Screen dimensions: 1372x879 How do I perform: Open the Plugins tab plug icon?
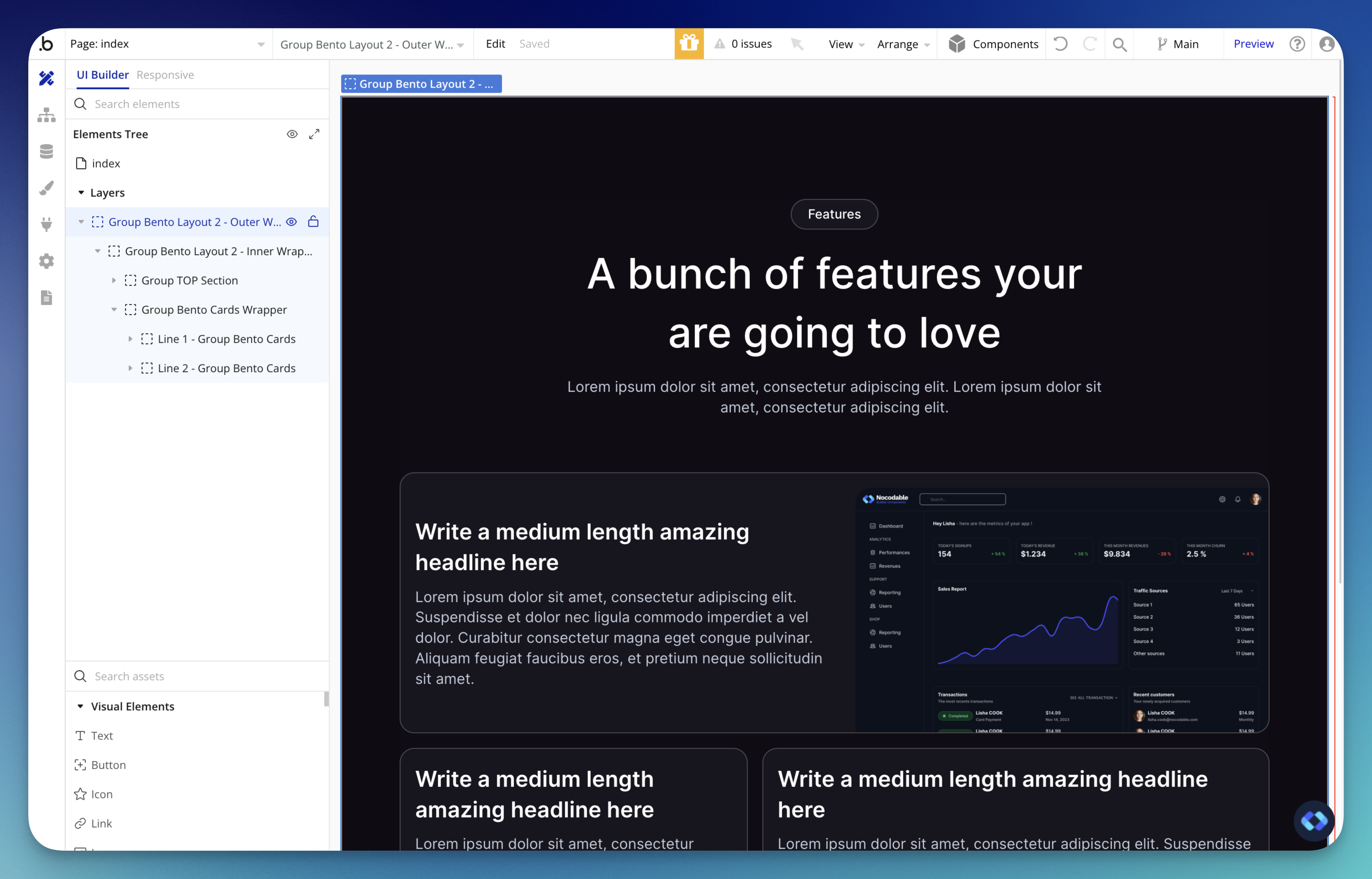[47, 224]
